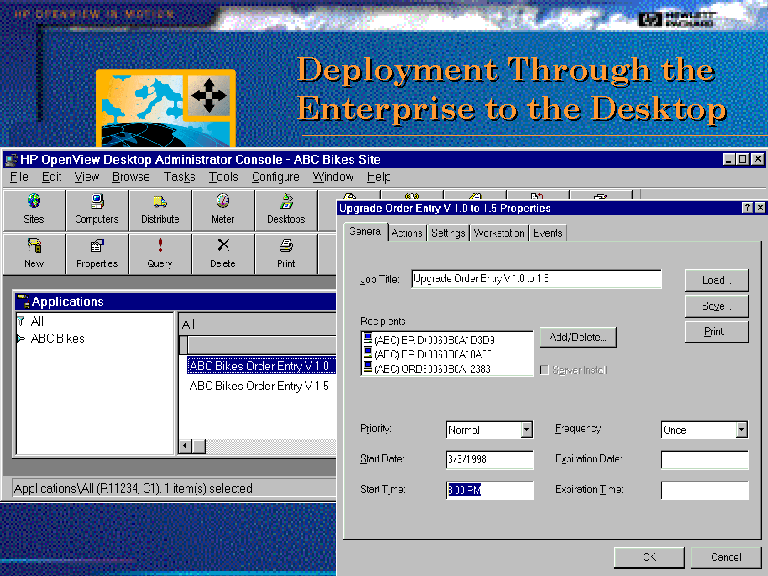768x576 pixels.
Task: Click the Sites toolbar icon
Action: (x=34, y=209)
